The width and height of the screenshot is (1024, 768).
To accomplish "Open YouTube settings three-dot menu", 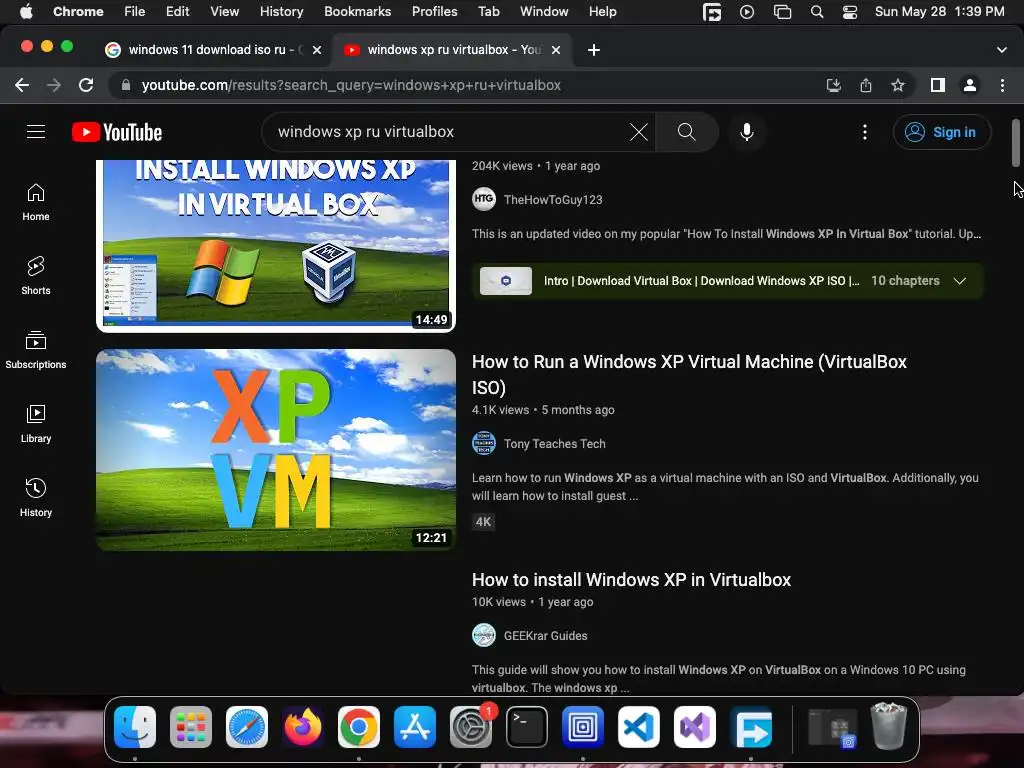I will coord(865,132).
